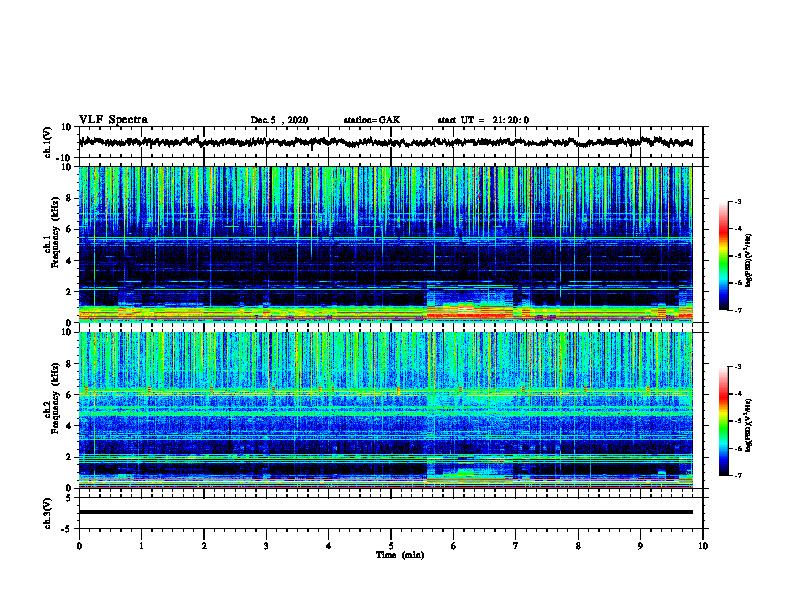
Task: Click ch.1 red low-frequency burst near minute 6
Action: 470,313
